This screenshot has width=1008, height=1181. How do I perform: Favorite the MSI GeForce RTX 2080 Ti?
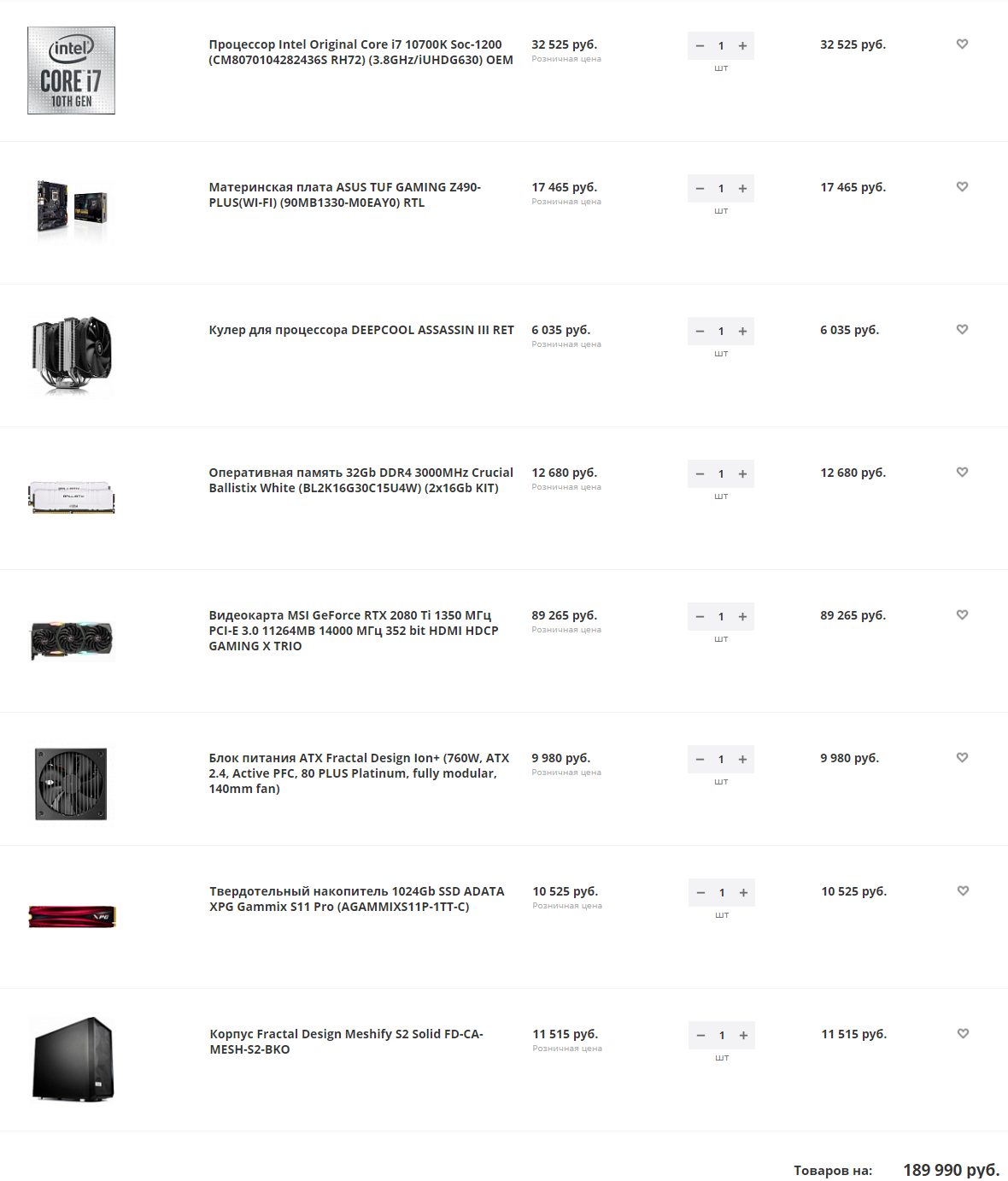click(962, 615)
